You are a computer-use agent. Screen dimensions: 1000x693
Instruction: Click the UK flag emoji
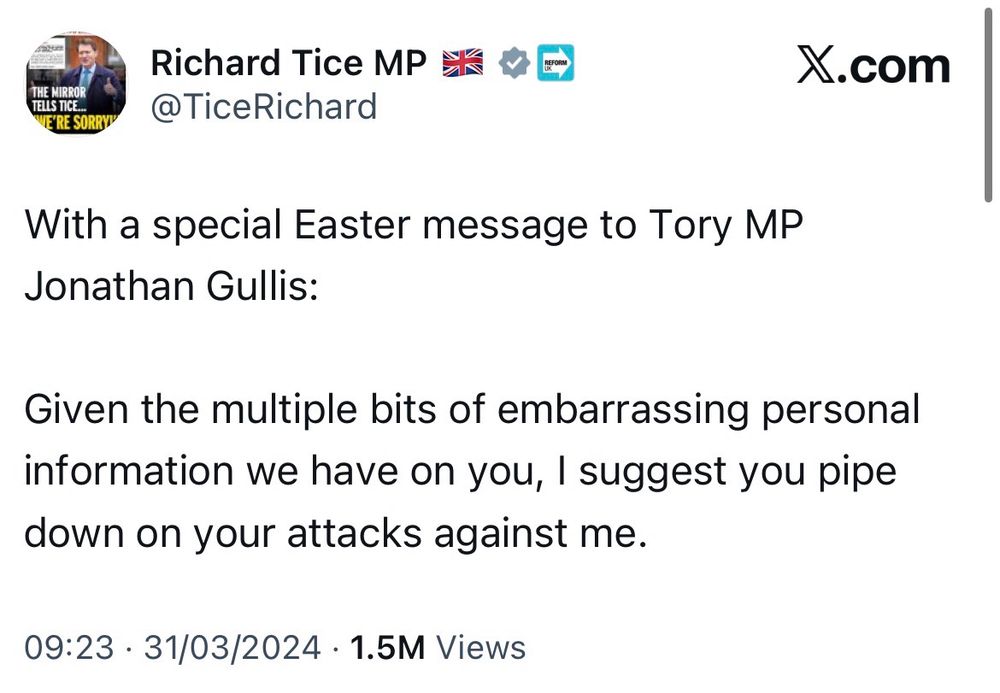click(x=463, y=63)
